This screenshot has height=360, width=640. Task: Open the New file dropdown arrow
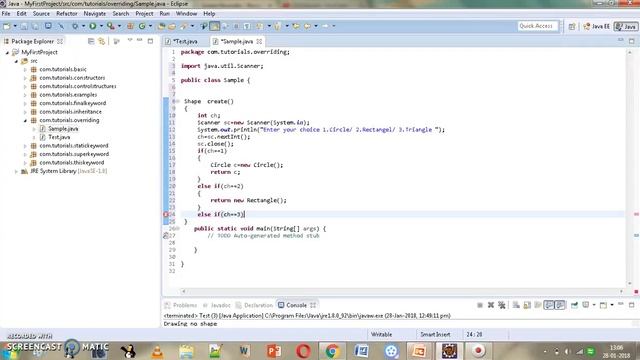[x=15, y=26]
